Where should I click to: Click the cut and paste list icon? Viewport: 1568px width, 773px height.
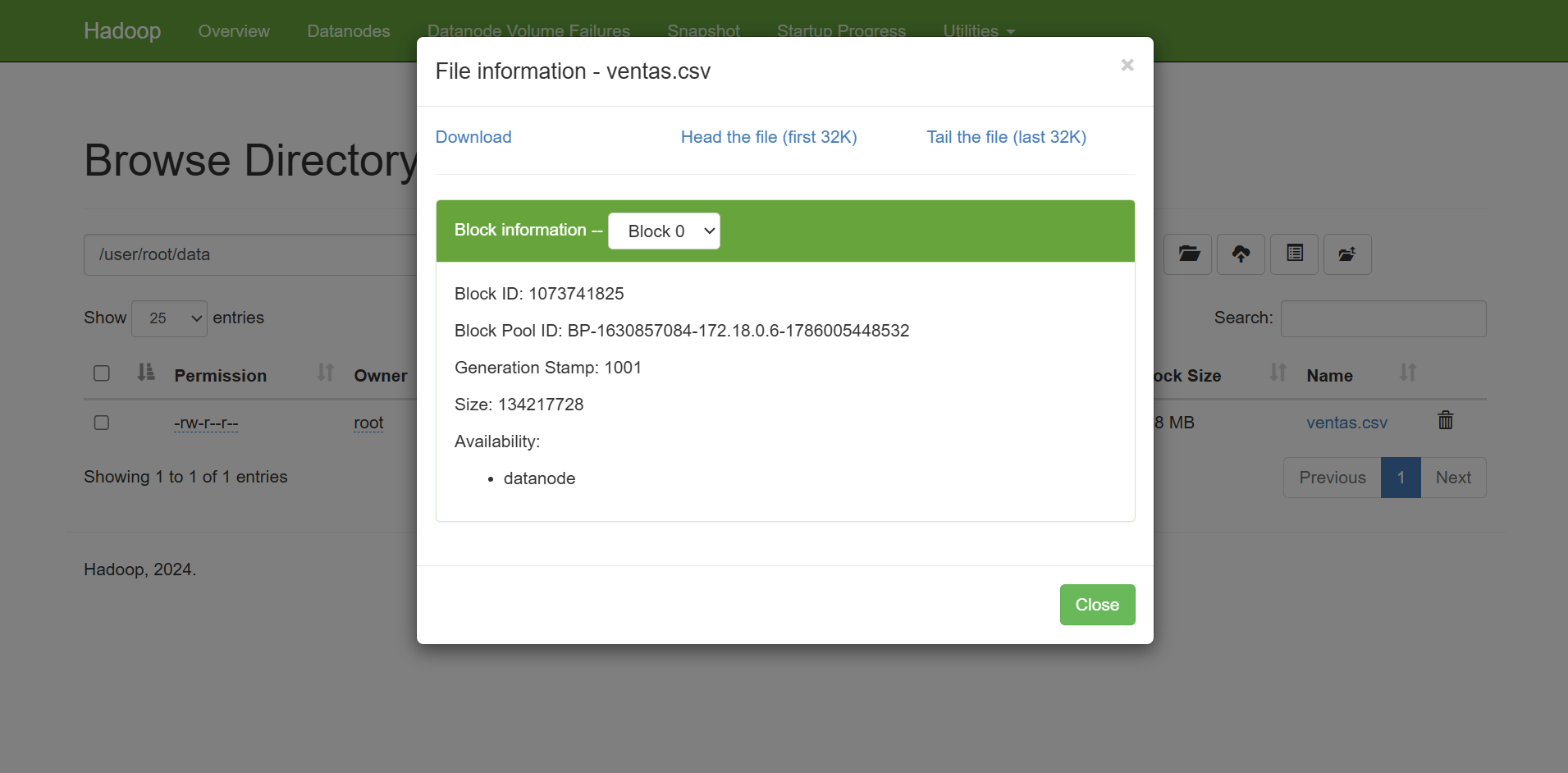[x=1295, y=254]
